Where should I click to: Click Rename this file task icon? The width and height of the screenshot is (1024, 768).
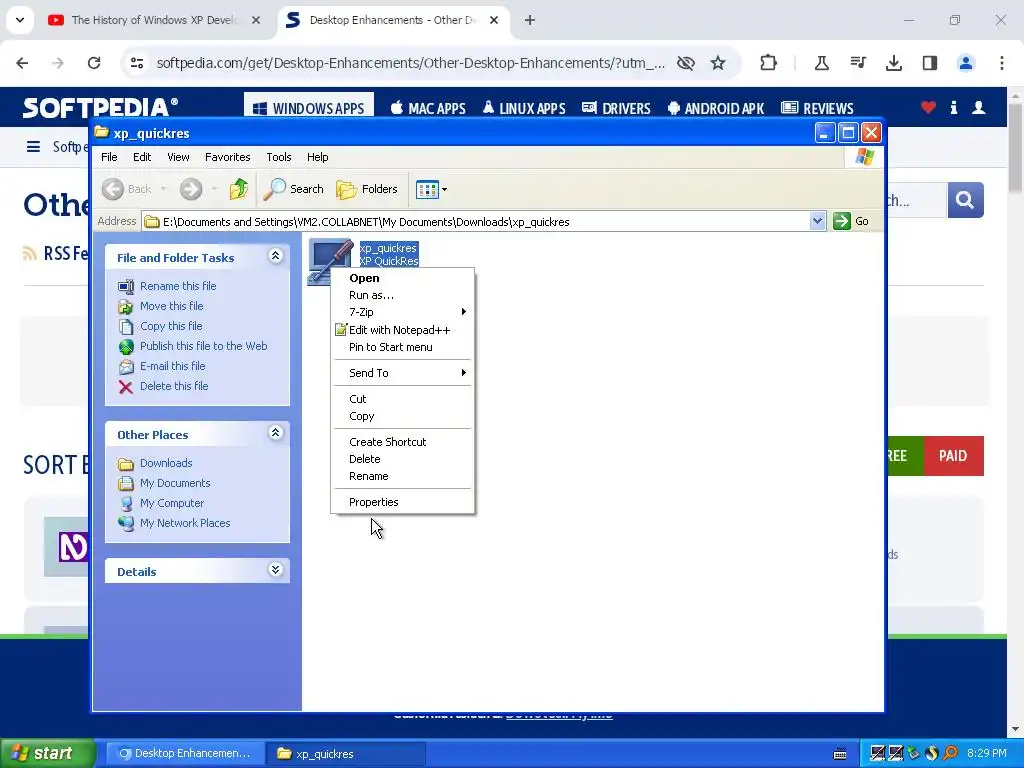[x=125, y=286]
